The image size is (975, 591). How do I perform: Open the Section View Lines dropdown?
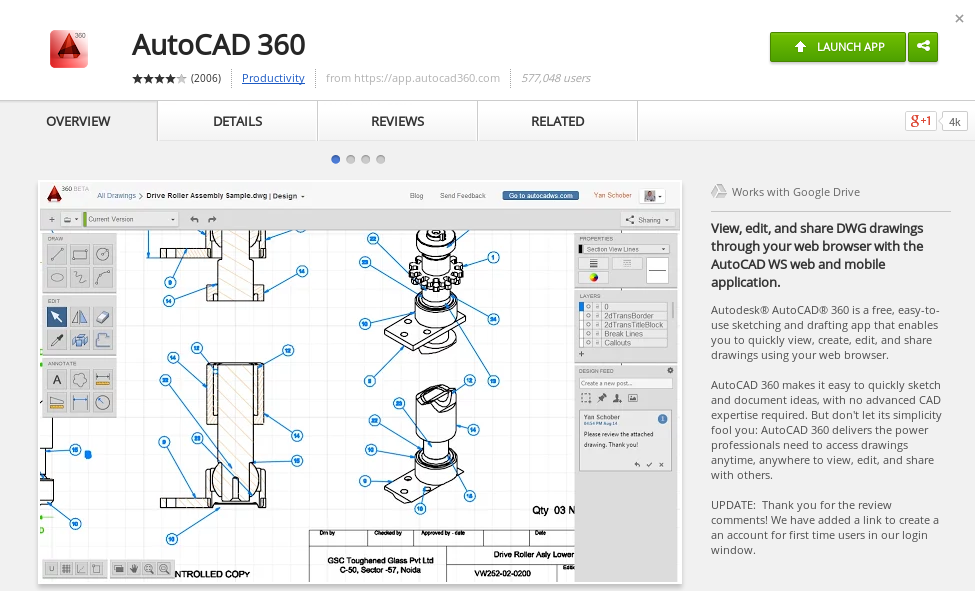pyautogui.click(x=626, y=249)
